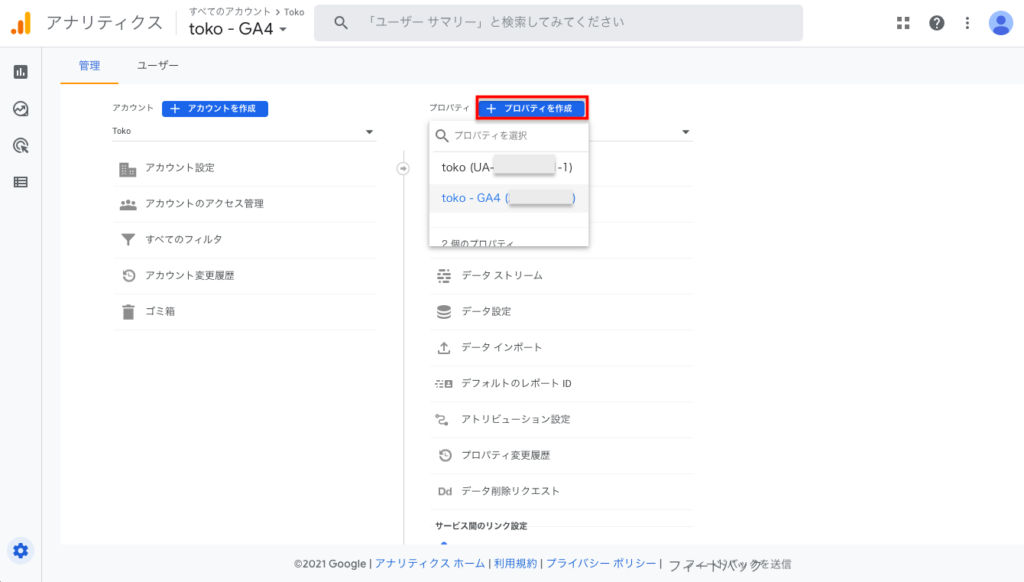Select toko (UA-) property from list

click(x=508, y=167)
